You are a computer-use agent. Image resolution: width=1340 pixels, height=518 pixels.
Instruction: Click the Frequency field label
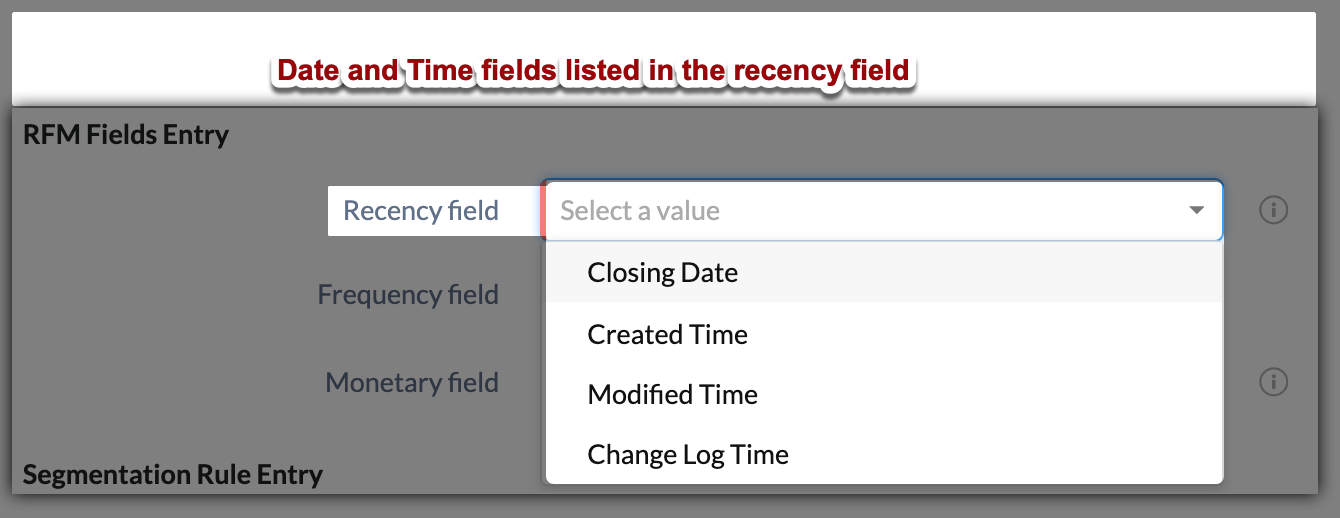(x=408, y=295)
